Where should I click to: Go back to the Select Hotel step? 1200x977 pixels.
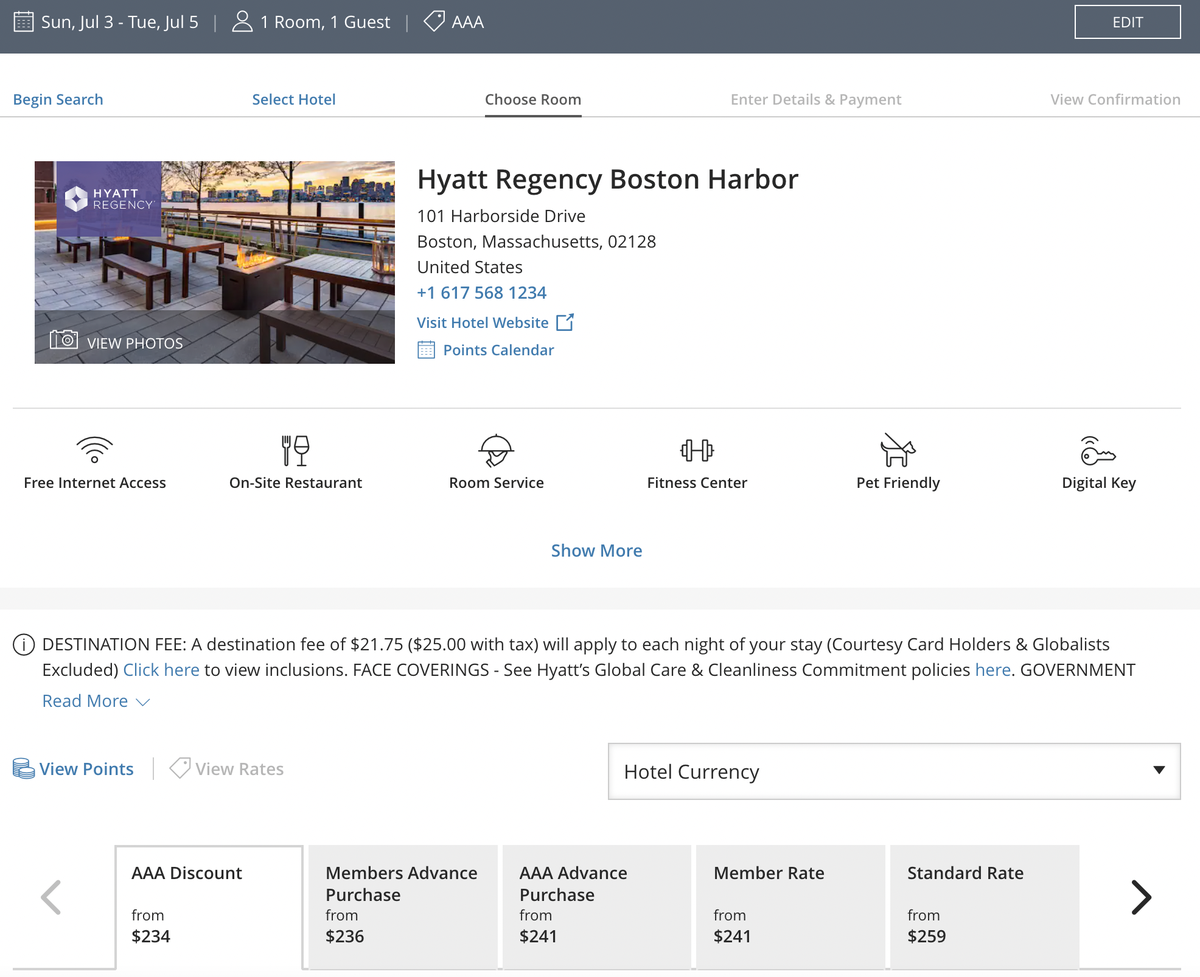293,99
